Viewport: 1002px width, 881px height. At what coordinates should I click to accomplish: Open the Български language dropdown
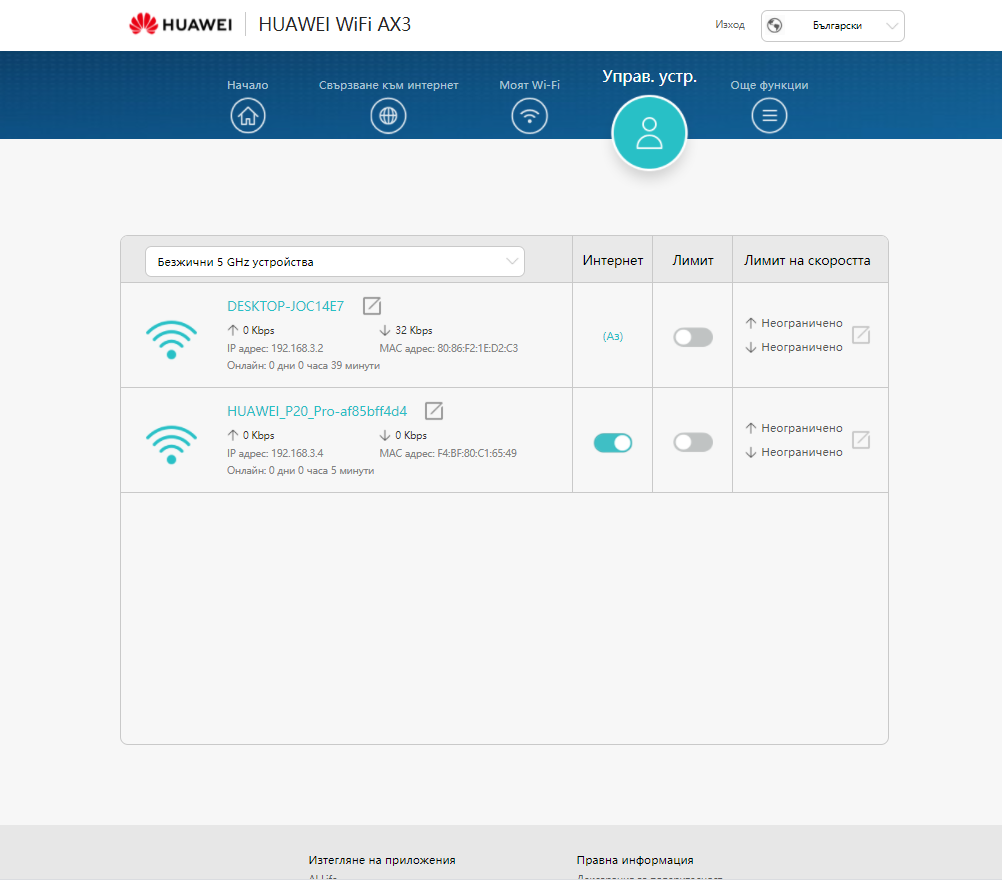tap(833, 26)
